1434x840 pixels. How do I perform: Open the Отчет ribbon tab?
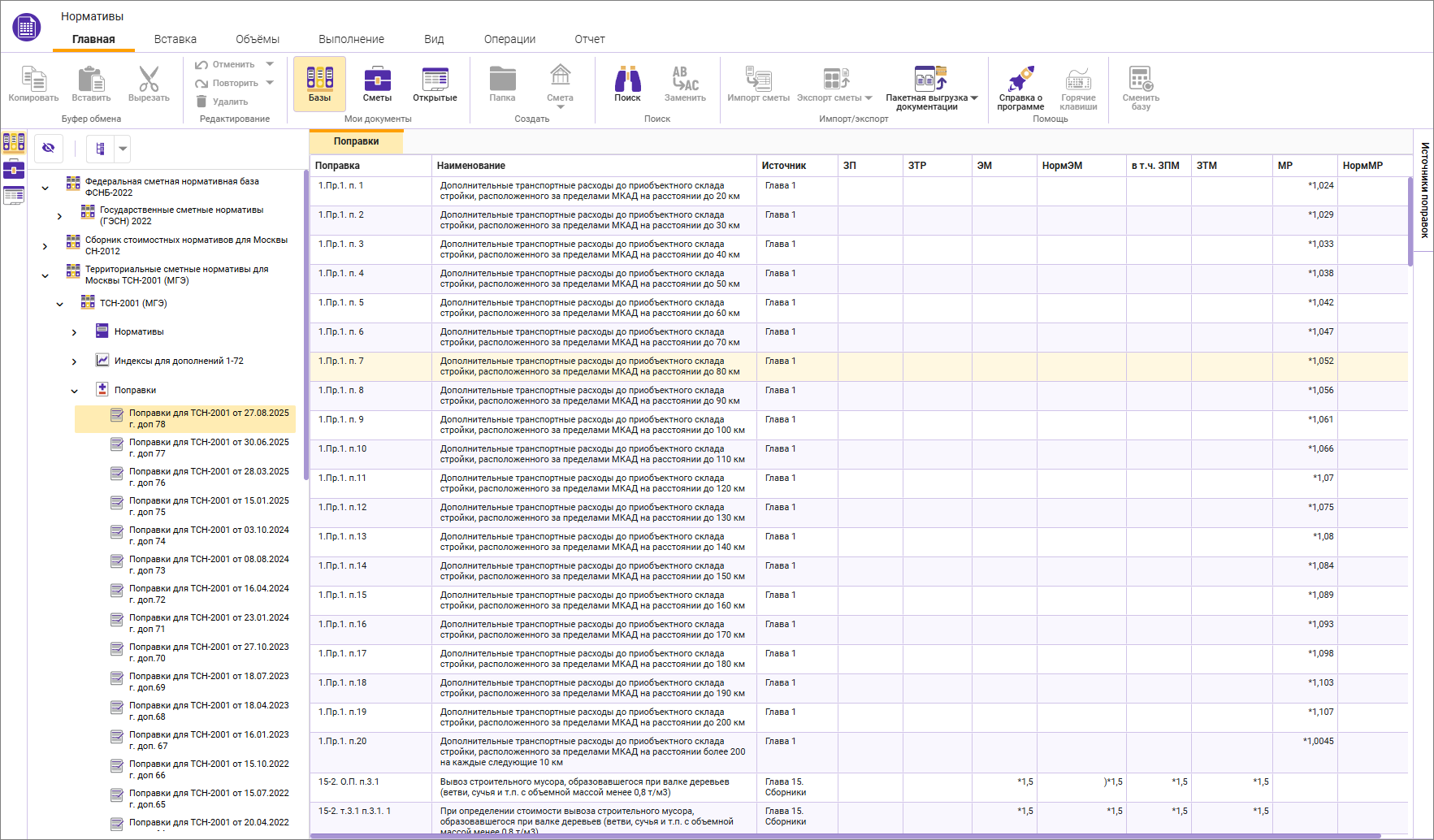pyautogui.click(x=589, y=39)
